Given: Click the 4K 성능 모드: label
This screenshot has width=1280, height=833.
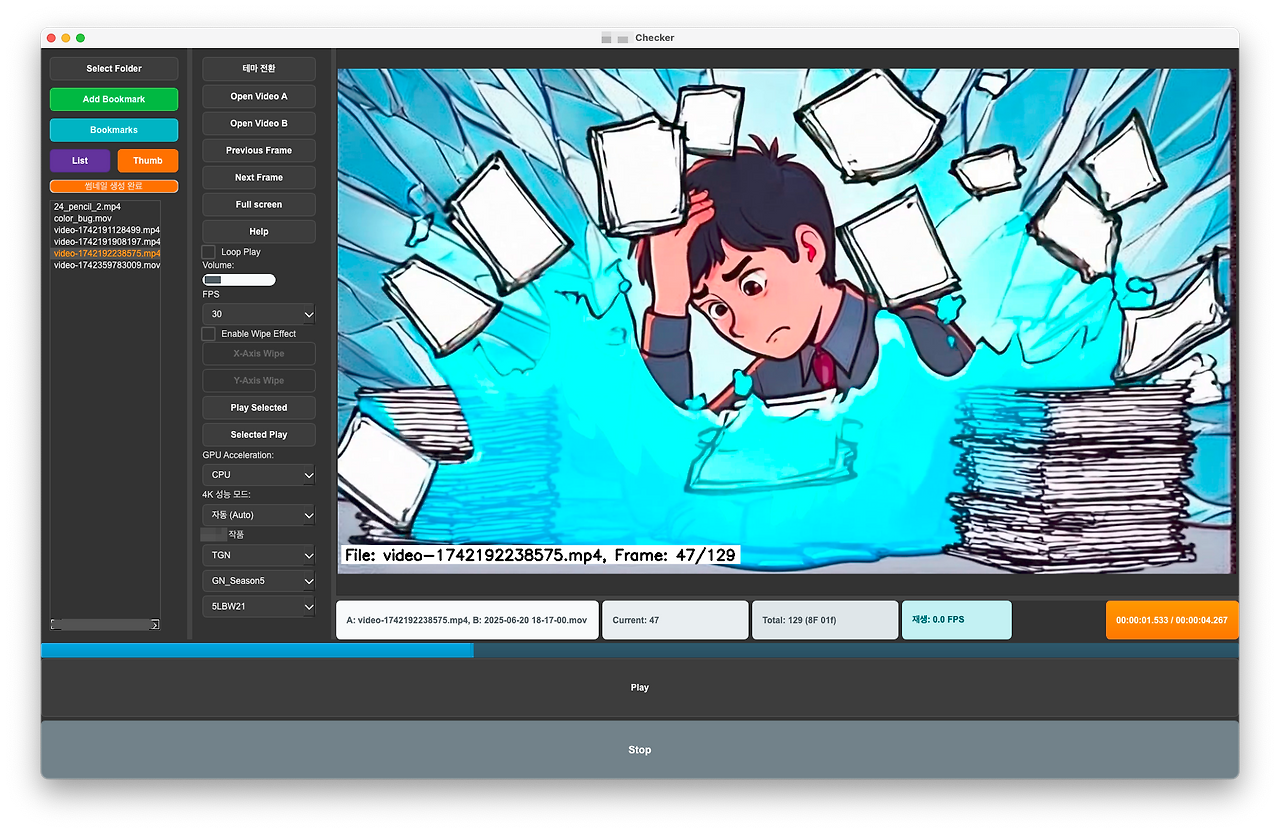Looking at the screenshot, I should (x=226, y=495).
